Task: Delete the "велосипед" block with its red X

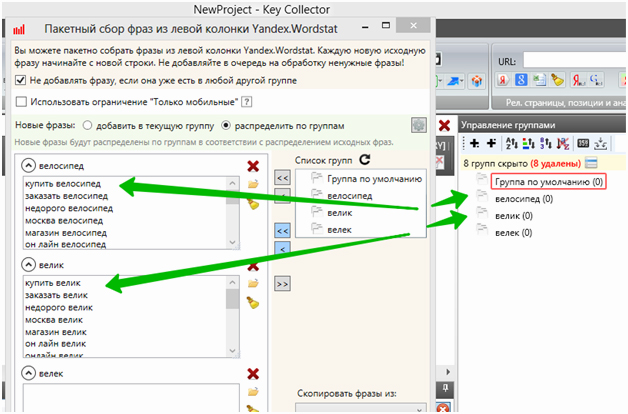Action: [x=253, y=166]
